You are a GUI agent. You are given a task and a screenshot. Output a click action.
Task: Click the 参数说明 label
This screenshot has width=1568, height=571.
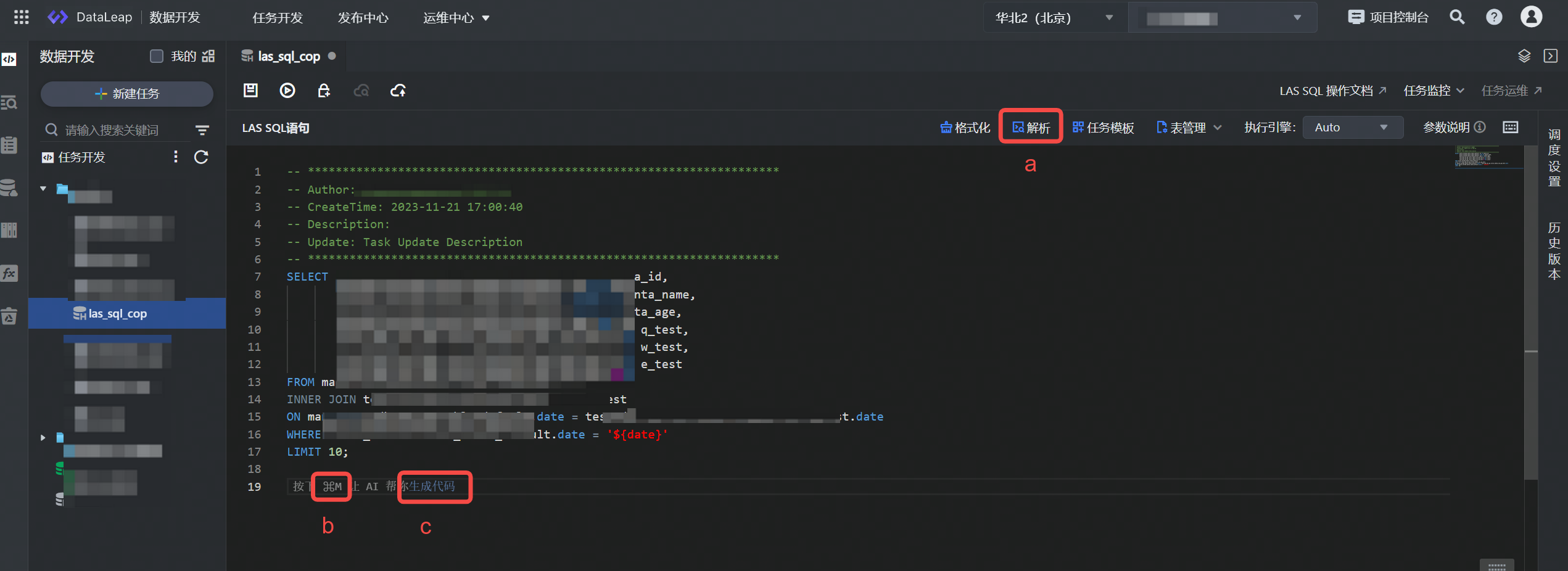click(x=1446, y=127)
